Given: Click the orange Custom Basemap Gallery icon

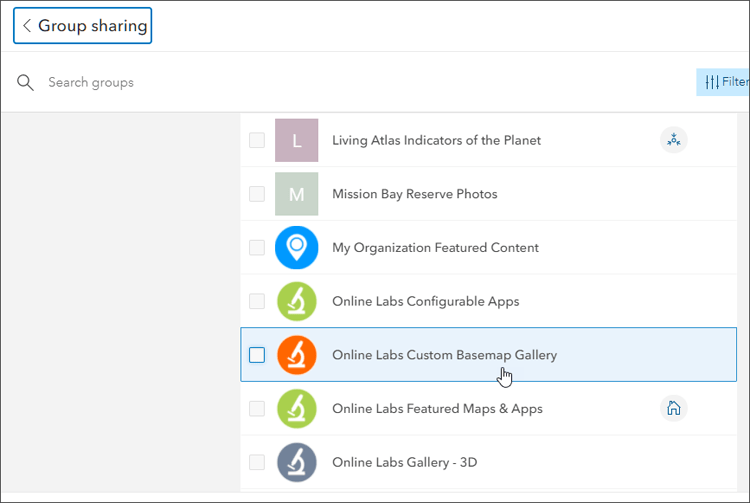Looking at the screenshot, I should [x=296, y=355].
